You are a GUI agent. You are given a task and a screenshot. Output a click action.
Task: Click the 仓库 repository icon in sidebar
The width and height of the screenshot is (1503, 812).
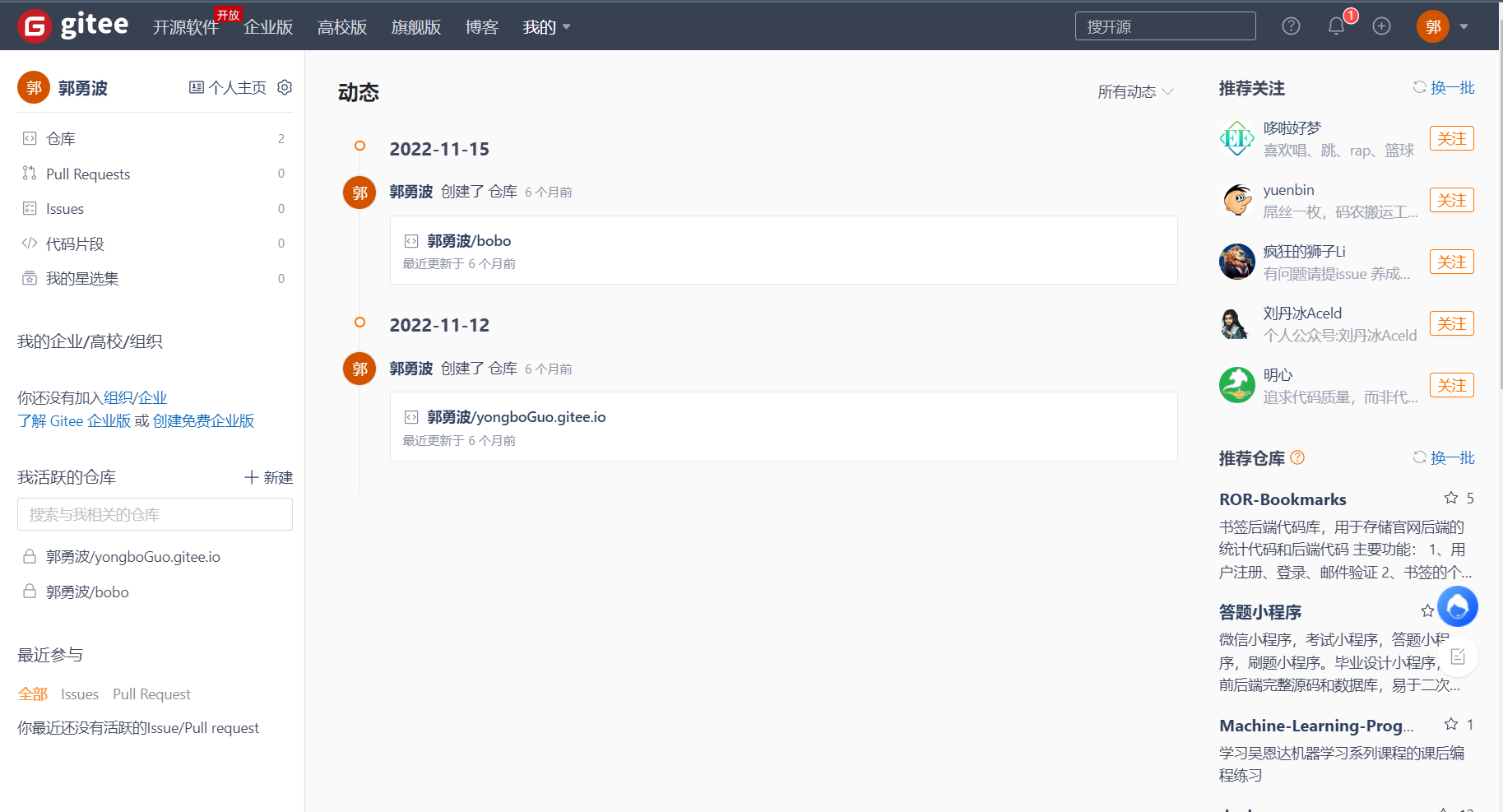30,138
